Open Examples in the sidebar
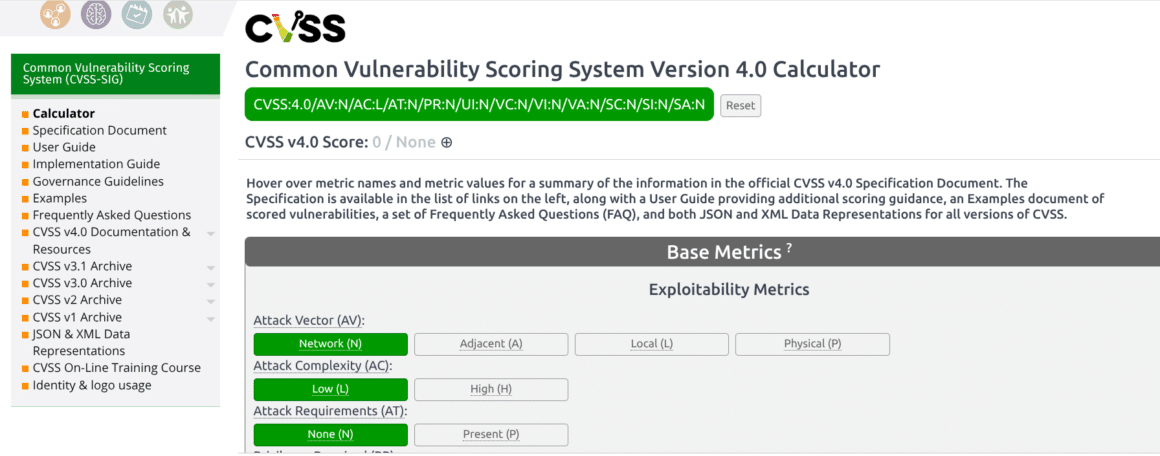Screen dimensions: 1160x456 [59, 198]
